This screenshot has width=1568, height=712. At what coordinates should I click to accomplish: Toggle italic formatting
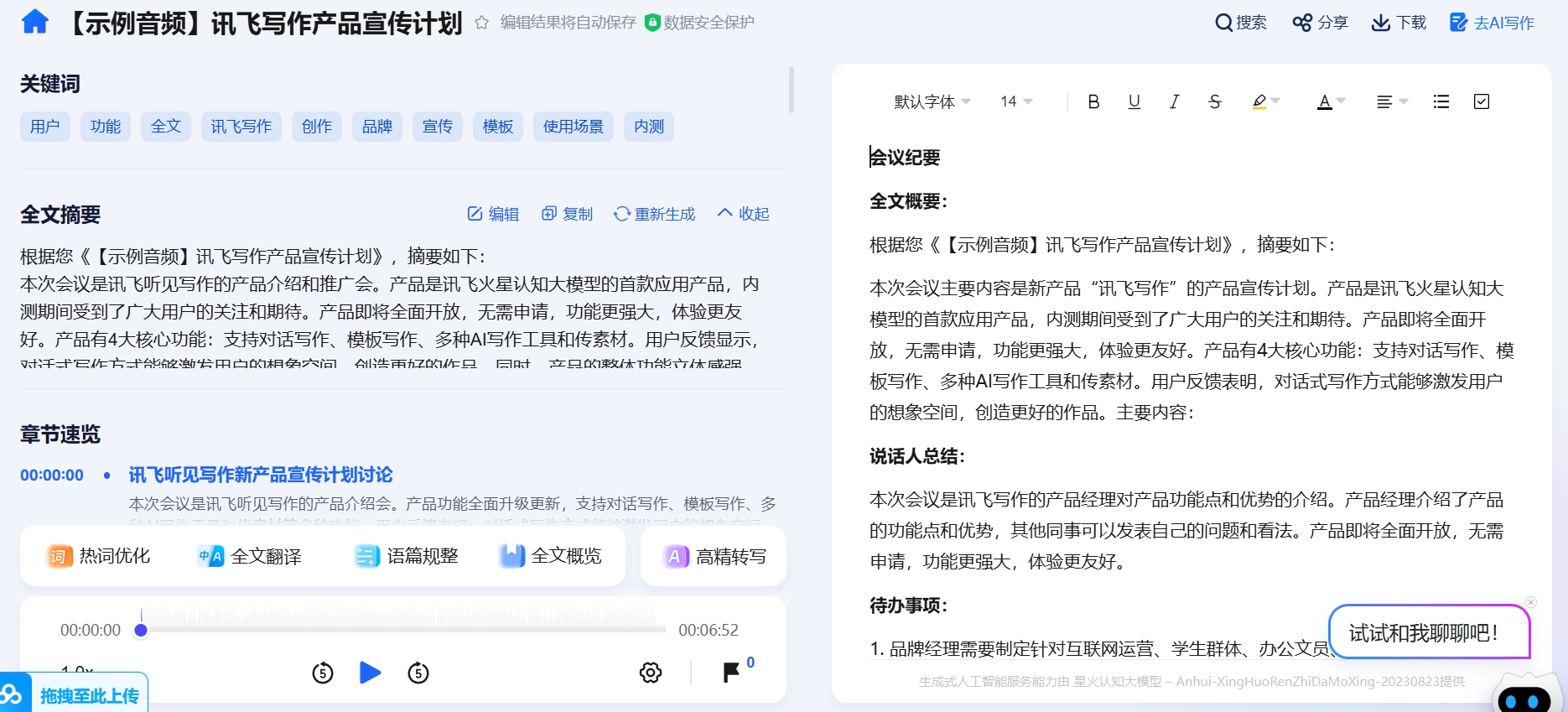(1174, 101)
